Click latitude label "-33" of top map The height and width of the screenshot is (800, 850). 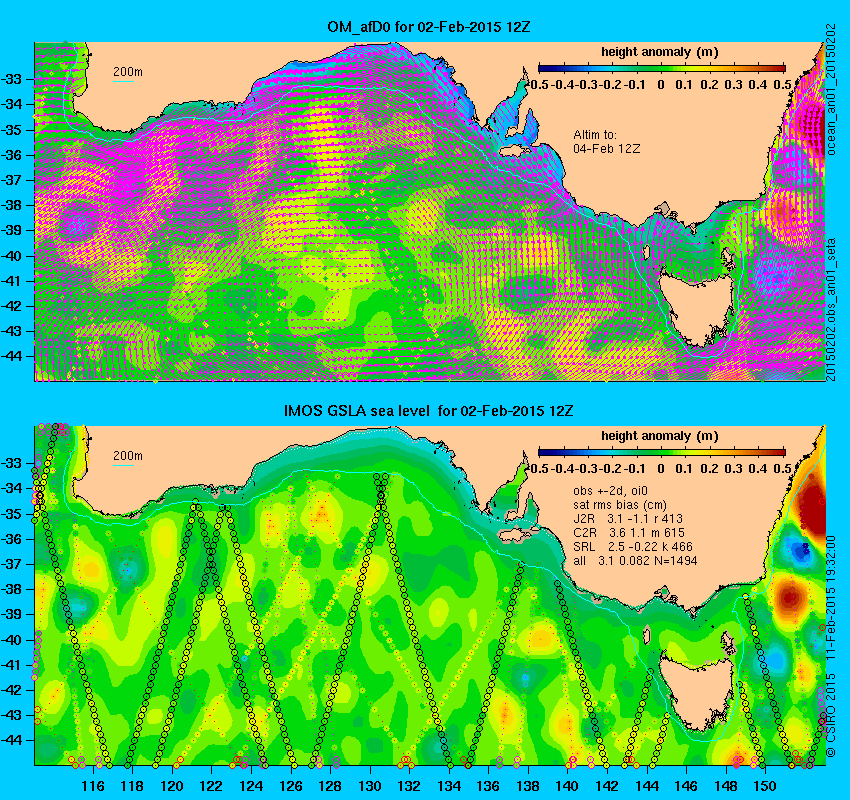coord(11,80)
